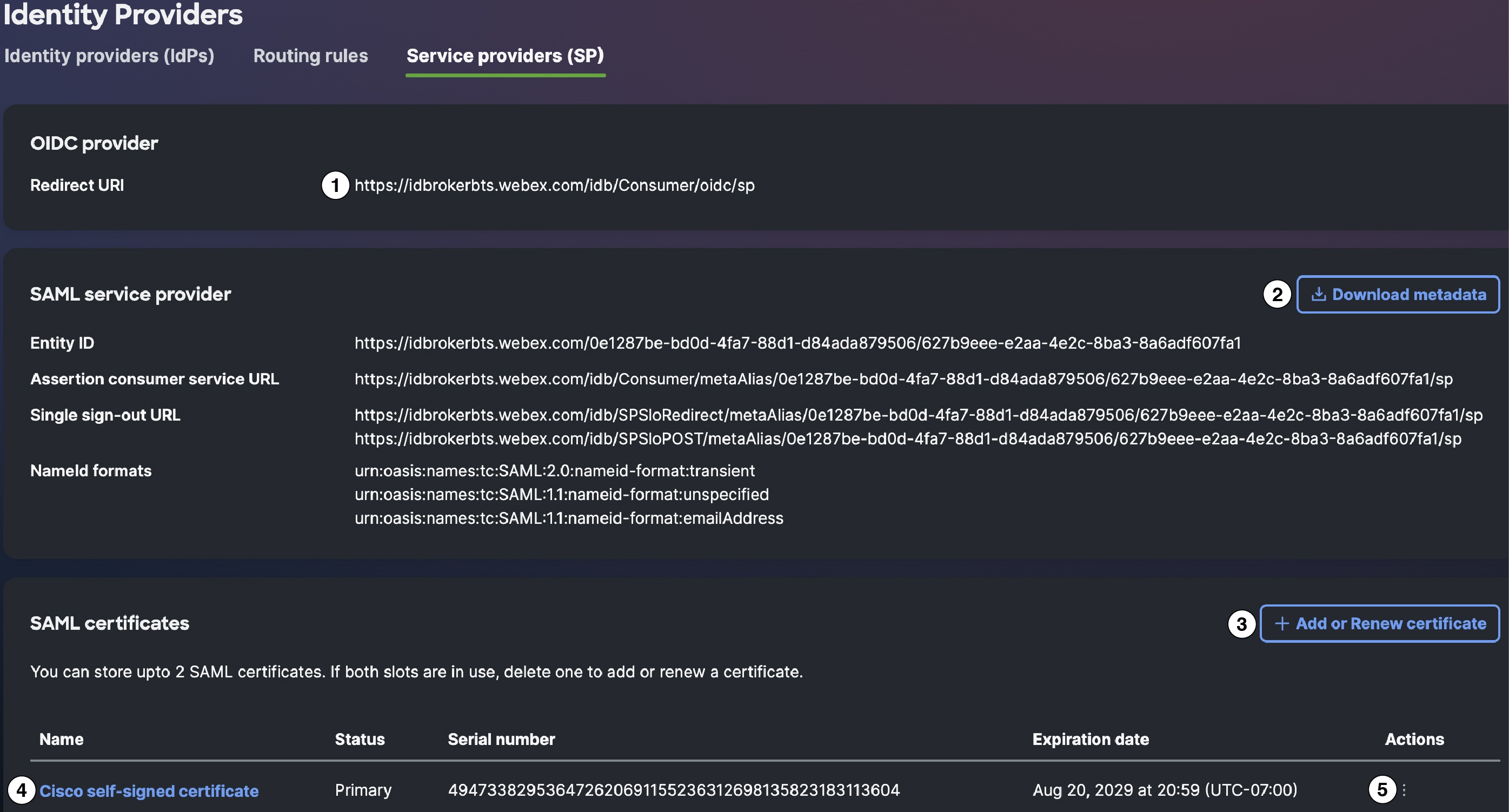Image resolution: width=1509 pixels, height=812 pixels.
Task: Click the plus icon on Add or Renew certificate
Action: [x=1282, y=623]
